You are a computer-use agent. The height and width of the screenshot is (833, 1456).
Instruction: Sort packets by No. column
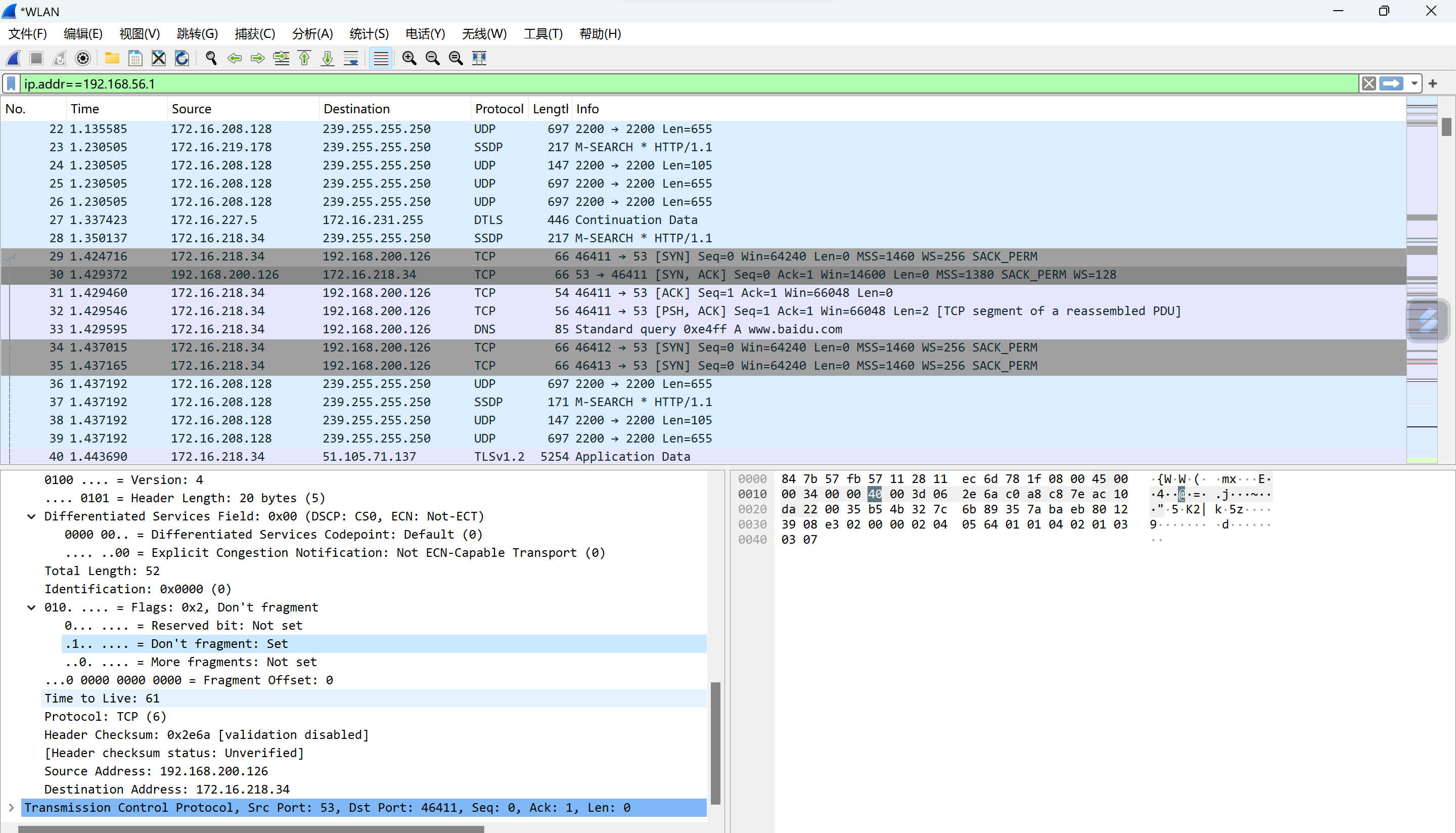(x=33, y=109)
